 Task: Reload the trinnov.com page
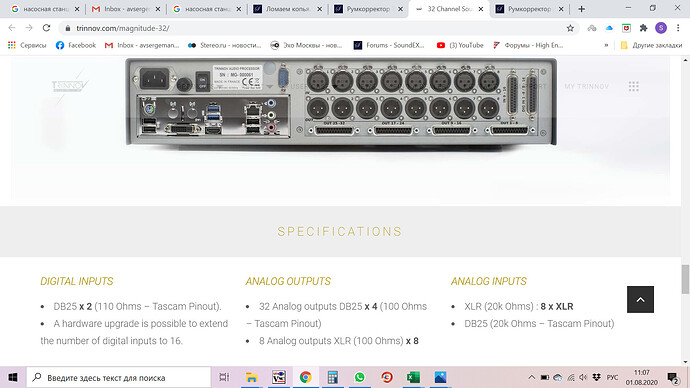pos(46,28)
